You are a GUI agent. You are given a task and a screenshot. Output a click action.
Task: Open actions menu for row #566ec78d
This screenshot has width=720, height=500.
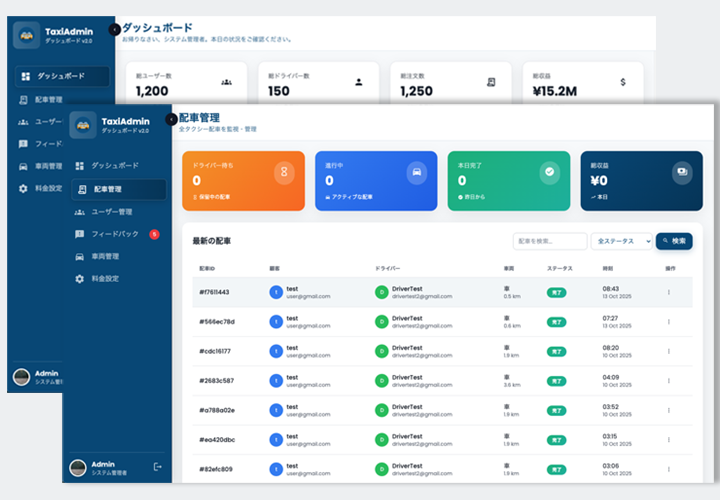coord(669,322)
